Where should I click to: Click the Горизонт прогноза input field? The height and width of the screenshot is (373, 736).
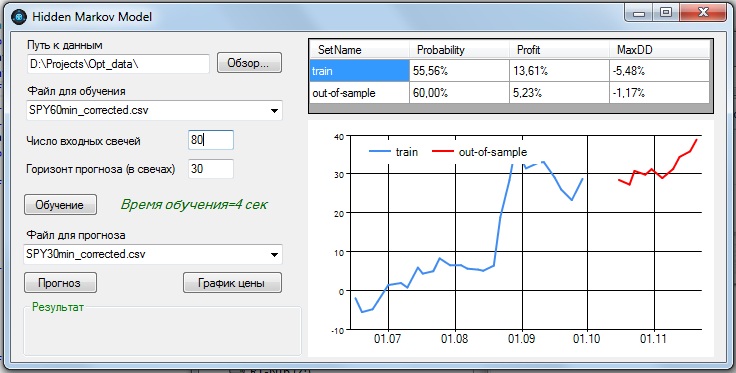click(x=211, y=169)
